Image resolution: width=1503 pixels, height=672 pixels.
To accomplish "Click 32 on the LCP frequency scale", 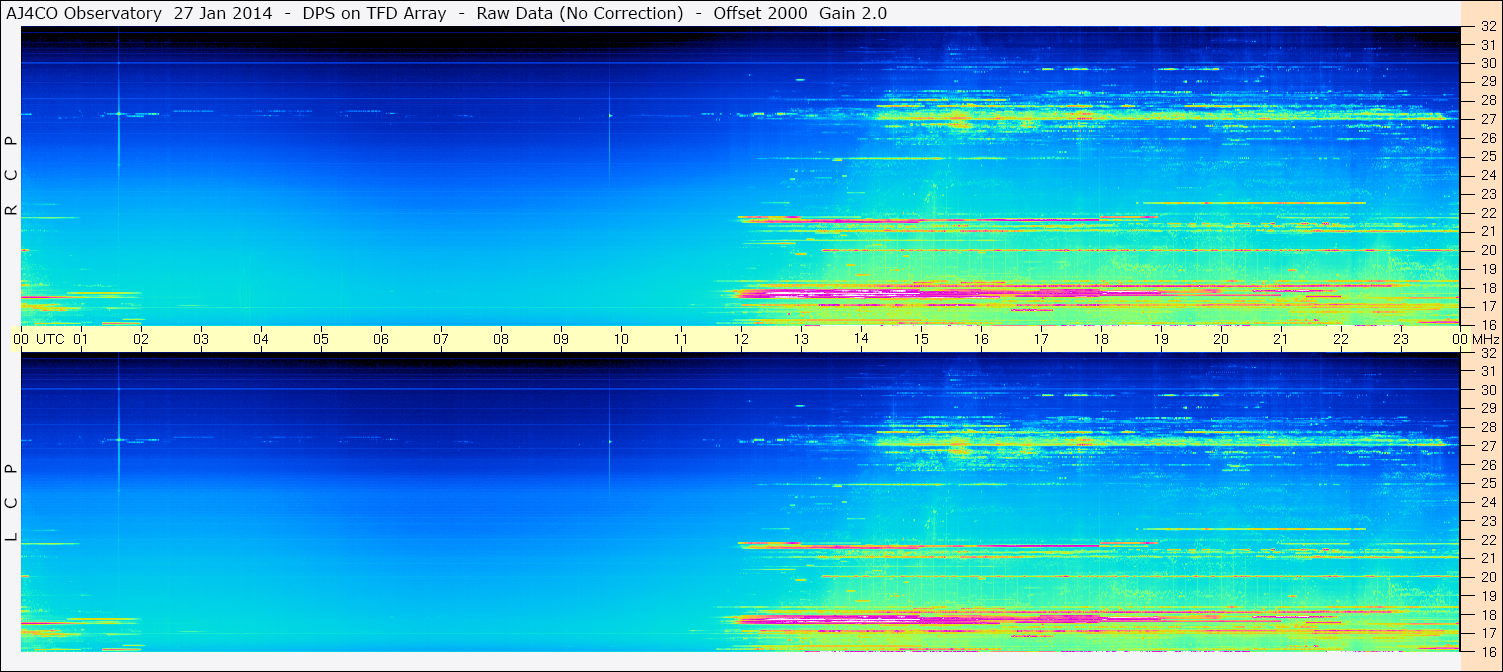I will pyautogui.click(x=1488, y=353).
